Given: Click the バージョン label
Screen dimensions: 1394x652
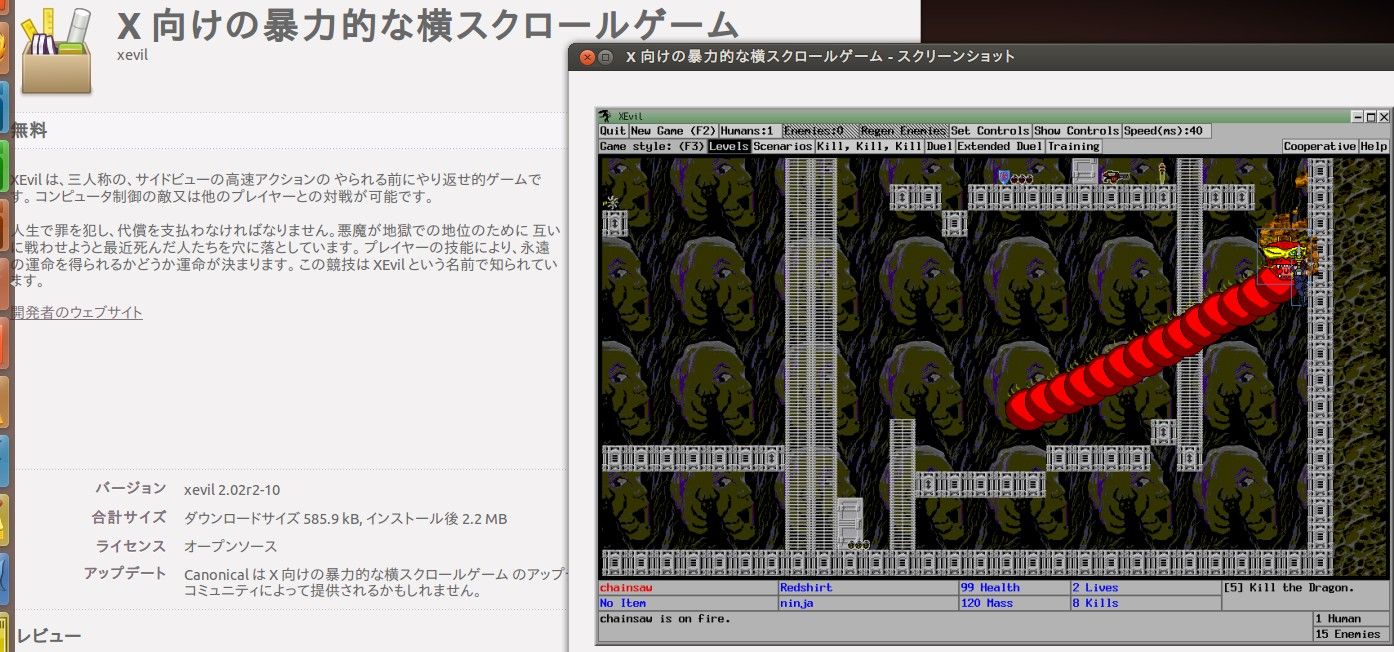Looking at the screenshot, I should tap(130, 489).
